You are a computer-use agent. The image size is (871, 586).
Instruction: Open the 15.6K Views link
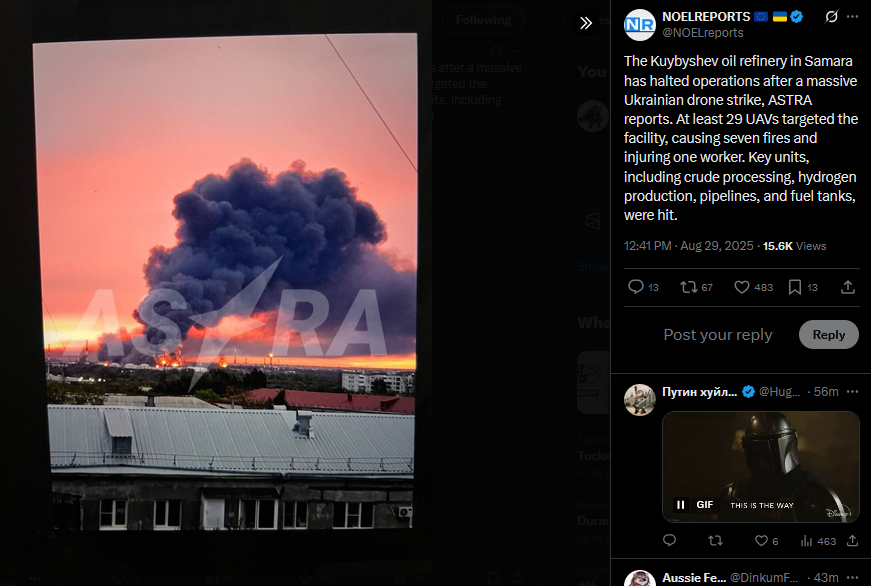tap(794, 246)
